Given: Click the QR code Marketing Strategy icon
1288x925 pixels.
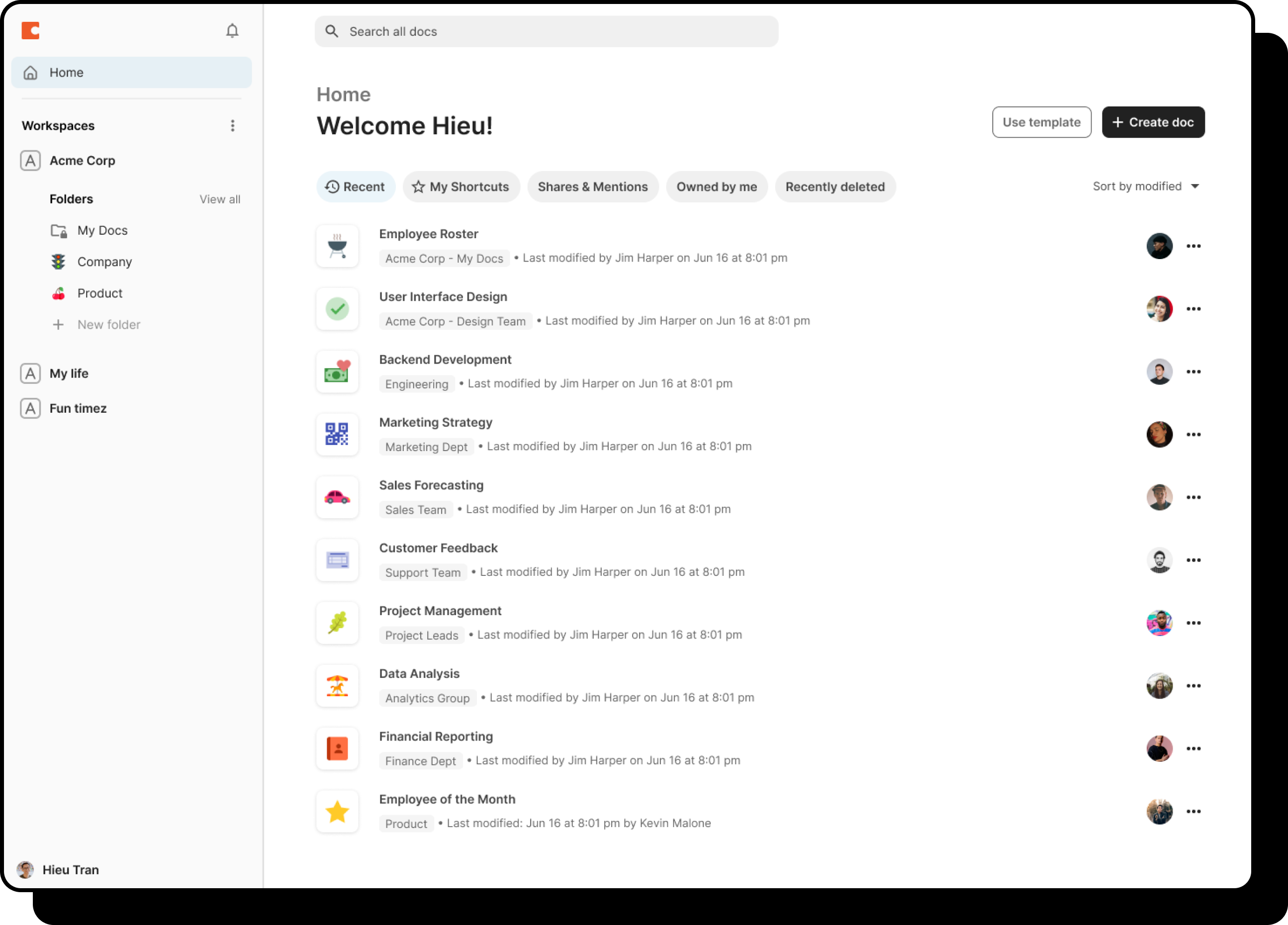Looking at the screenshot, I should click(x=337, y=434).
